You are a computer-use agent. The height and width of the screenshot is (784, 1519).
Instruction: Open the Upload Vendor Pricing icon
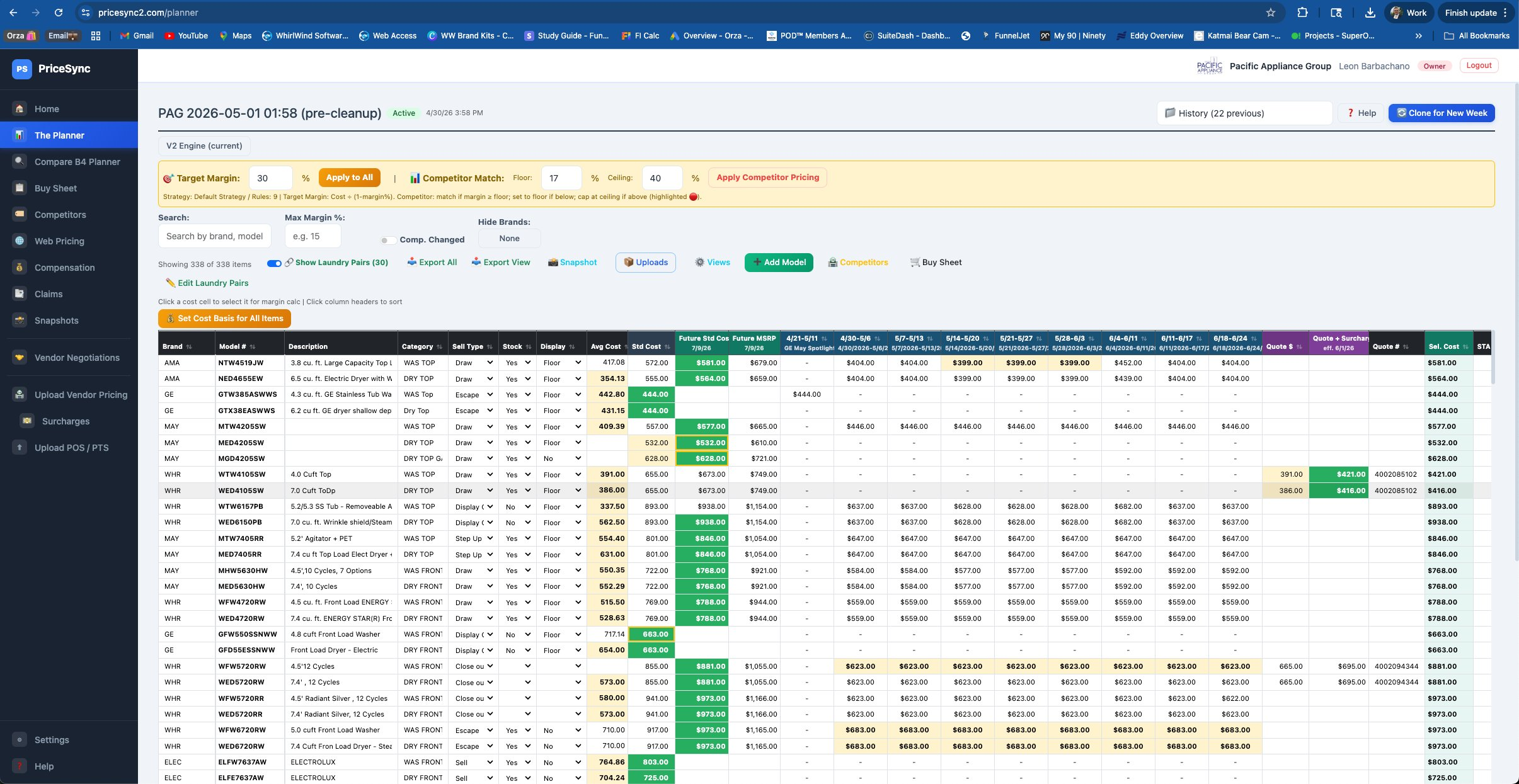[20, 395]
